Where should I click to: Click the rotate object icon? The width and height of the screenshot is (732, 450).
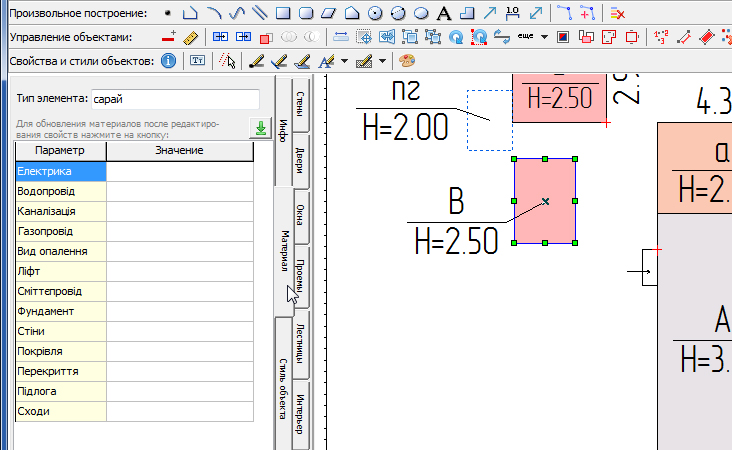coord(456,37)
